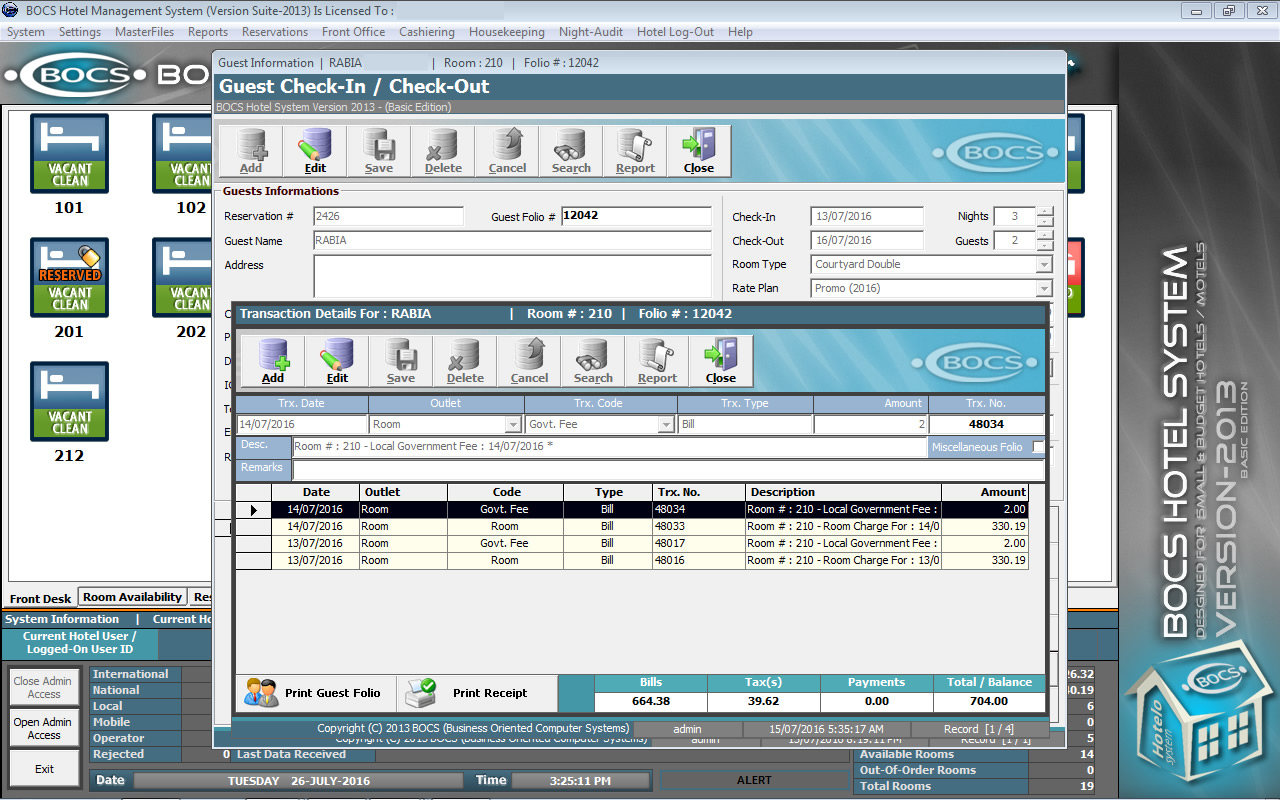The image size is (1280, 800).
Task: Click the Trx. Type field showing Bill
Action: tap(745, 425)
